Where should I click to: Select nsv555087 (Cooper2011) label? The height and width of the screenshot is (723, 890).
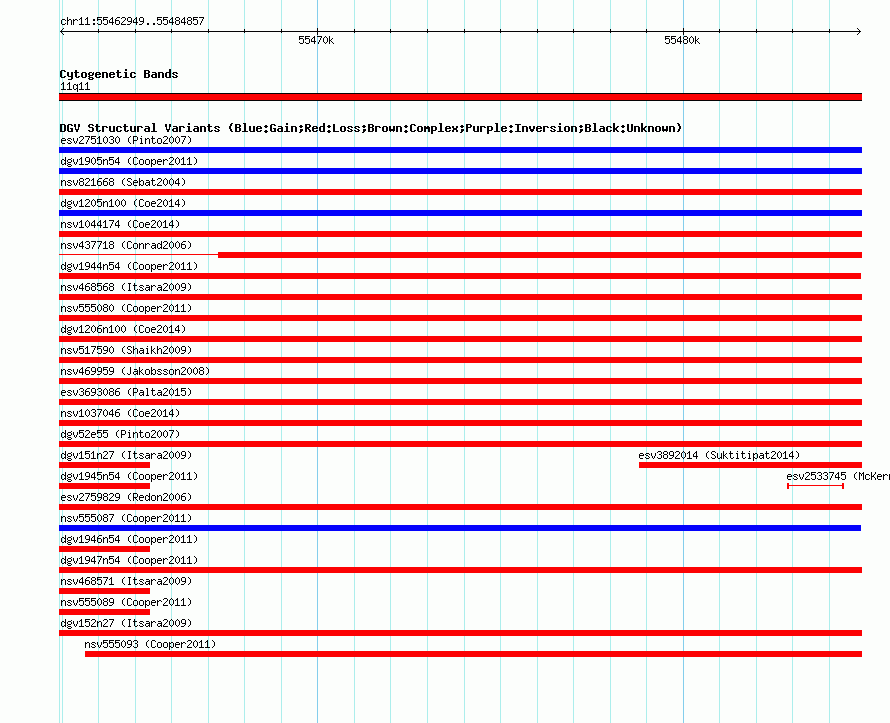(126, 518)
